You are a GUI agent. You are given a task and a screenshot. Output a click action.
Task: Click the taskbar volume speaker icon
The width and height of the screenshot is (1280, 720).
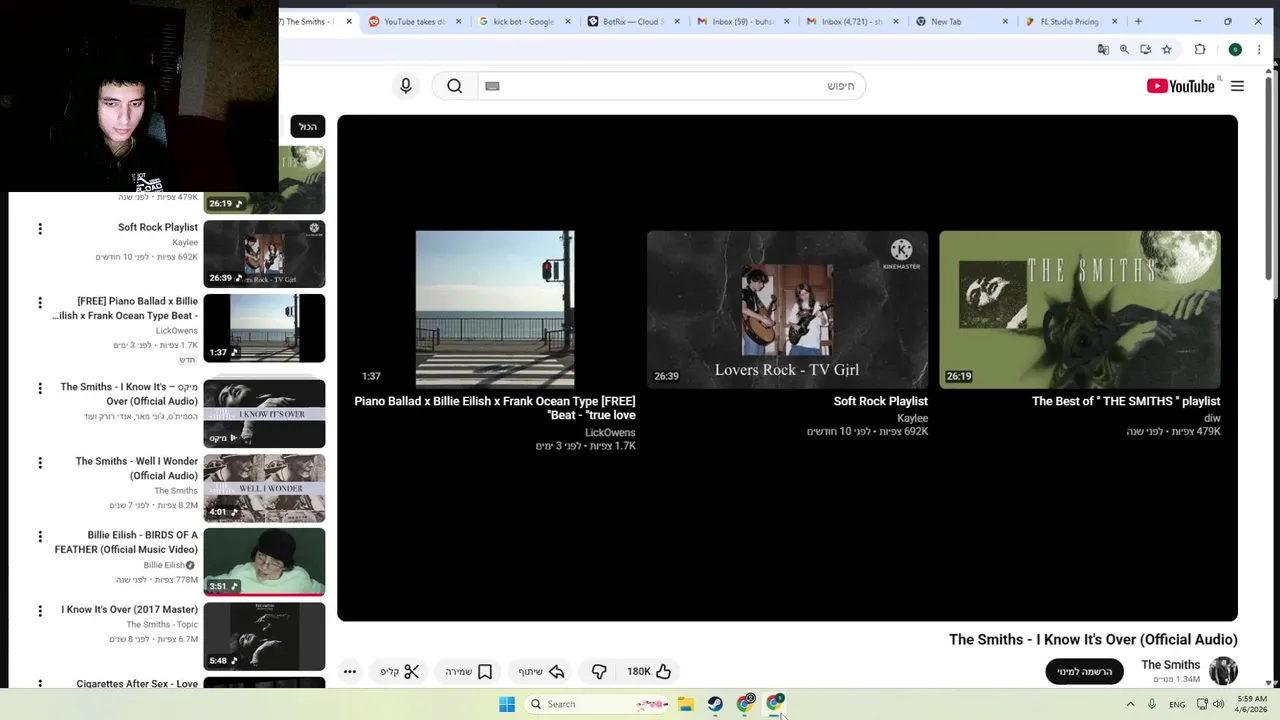[1218, 704]
